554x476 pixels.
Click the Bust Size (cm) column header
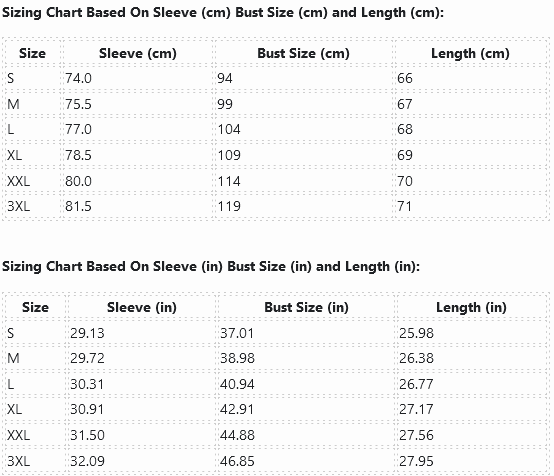303,53
